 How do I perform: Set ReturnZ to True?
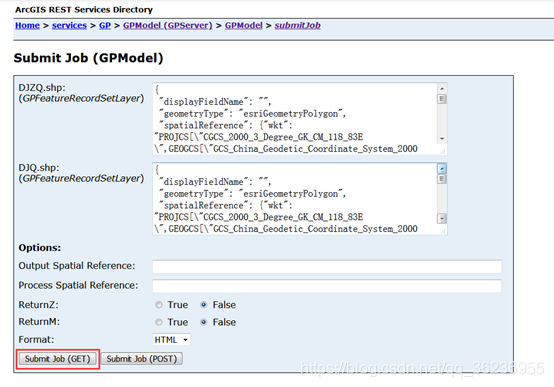159,305
